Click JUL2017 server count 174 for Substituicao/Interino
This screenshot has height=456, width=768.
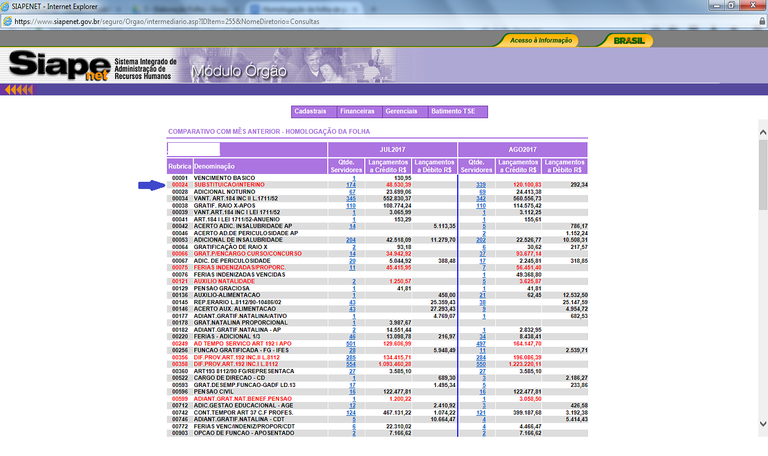point(351,185)
